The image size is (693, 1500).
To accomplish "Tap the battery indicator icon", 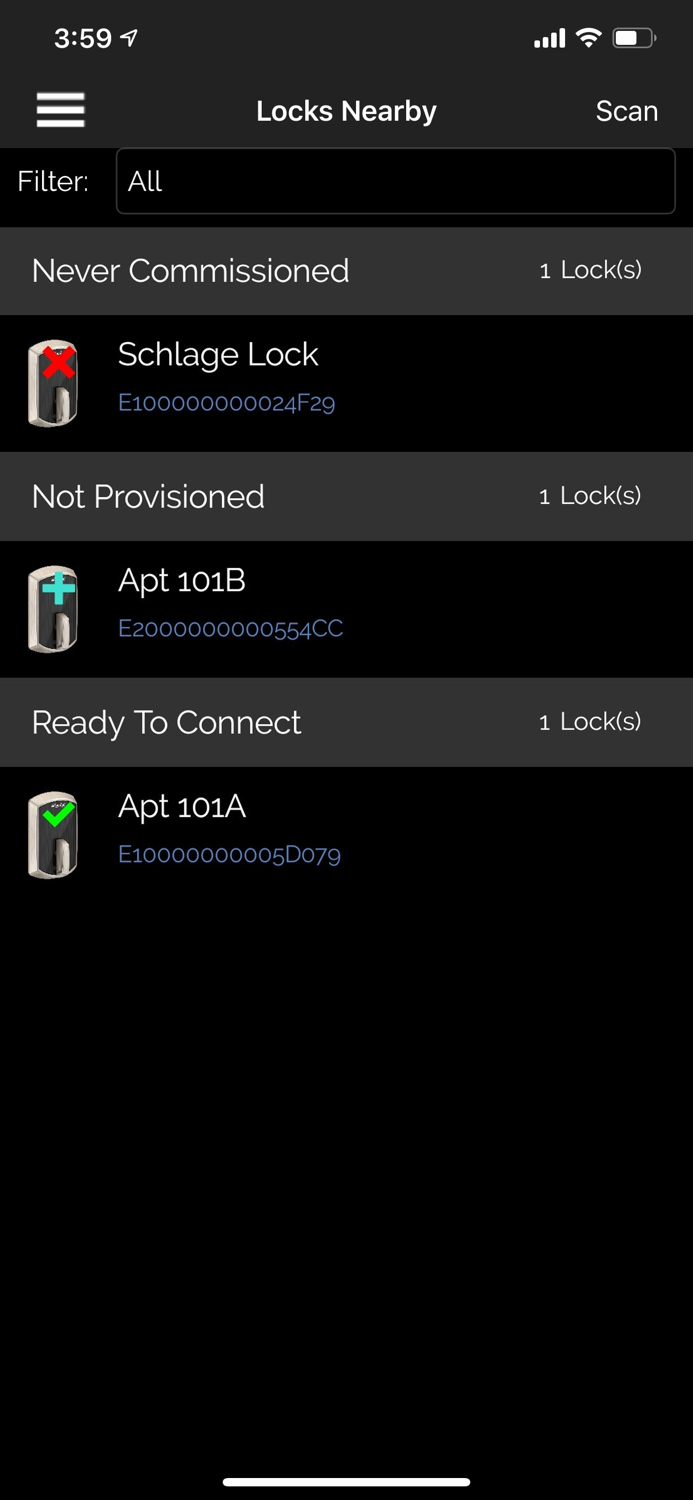I will tap(634, 39).
